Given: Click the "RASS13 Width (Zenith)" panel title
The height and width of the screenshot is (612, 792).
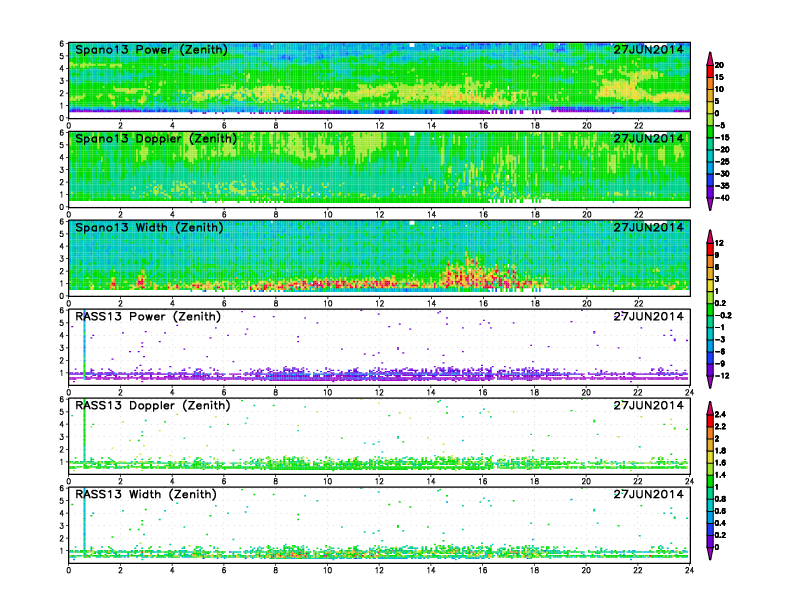Looking at the screenshot, I should 145,494.
